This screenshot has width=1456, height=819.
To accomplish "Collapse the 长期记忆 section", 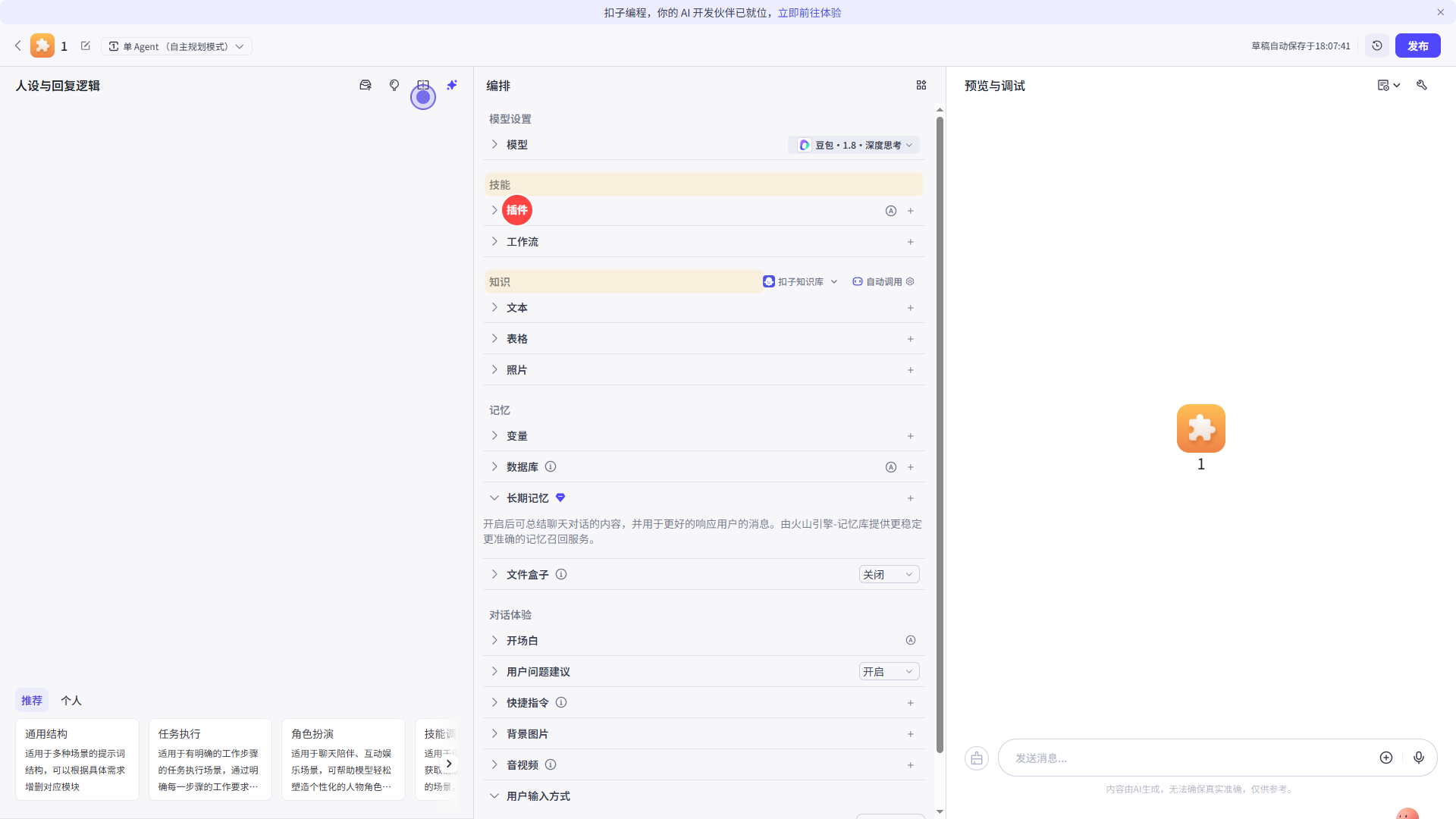I will (x=494, y=498).
